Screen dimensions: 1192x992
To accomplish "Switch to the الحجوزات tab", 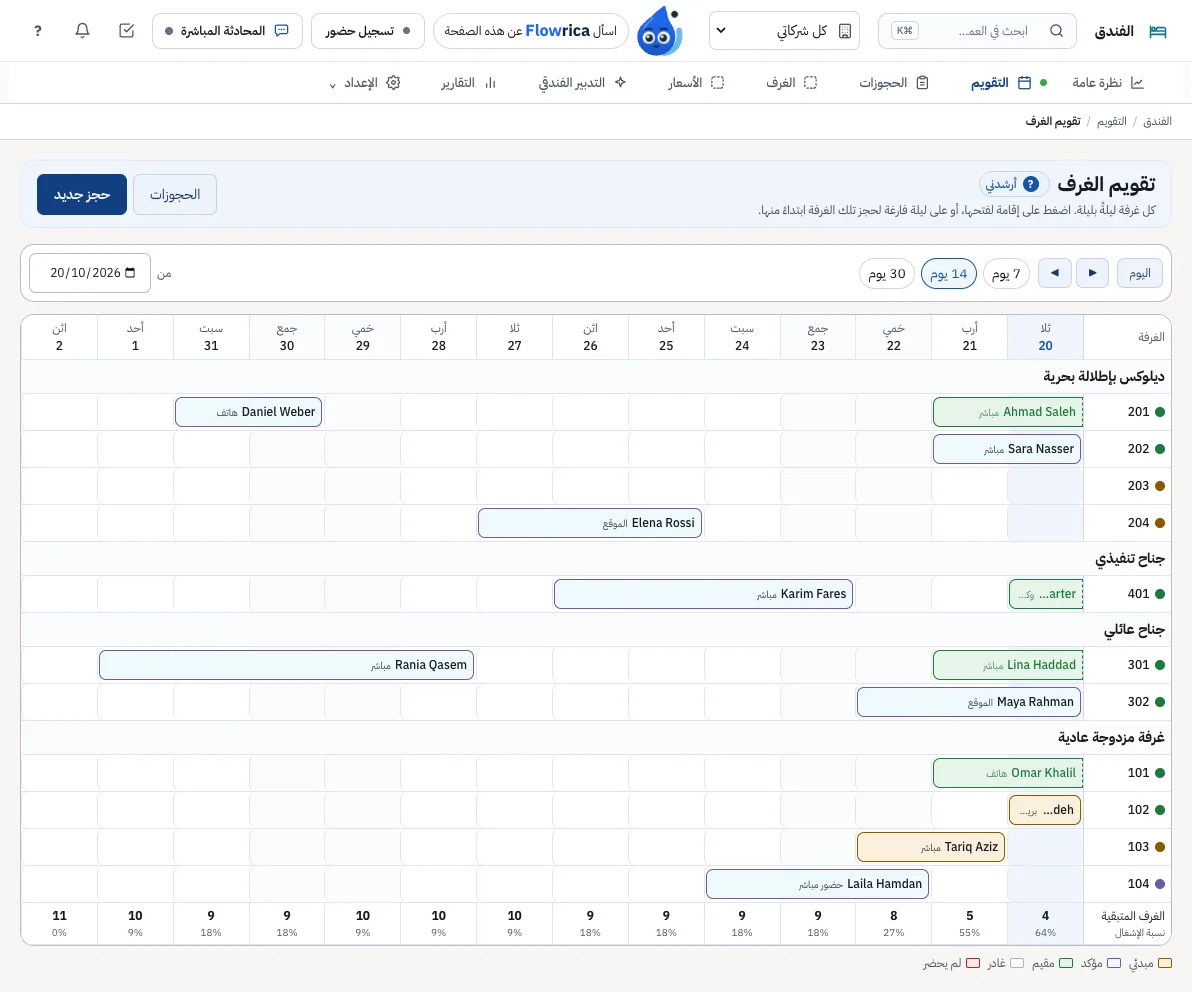I will click(894, 83).
